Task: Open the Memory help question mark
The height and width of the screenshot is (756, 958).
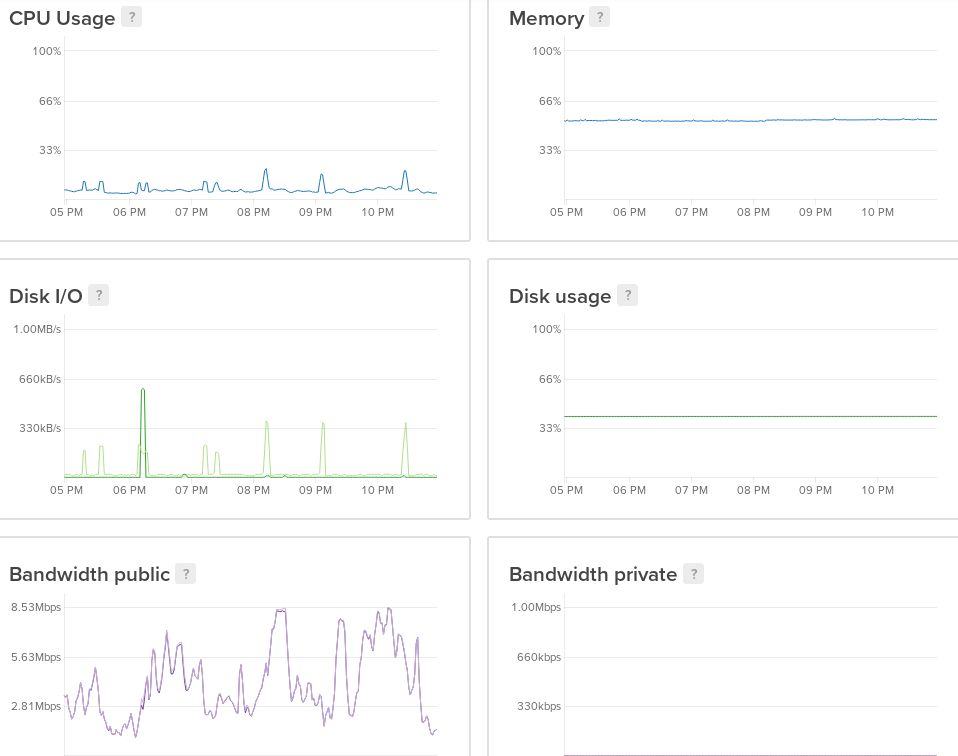Action: 599,17
